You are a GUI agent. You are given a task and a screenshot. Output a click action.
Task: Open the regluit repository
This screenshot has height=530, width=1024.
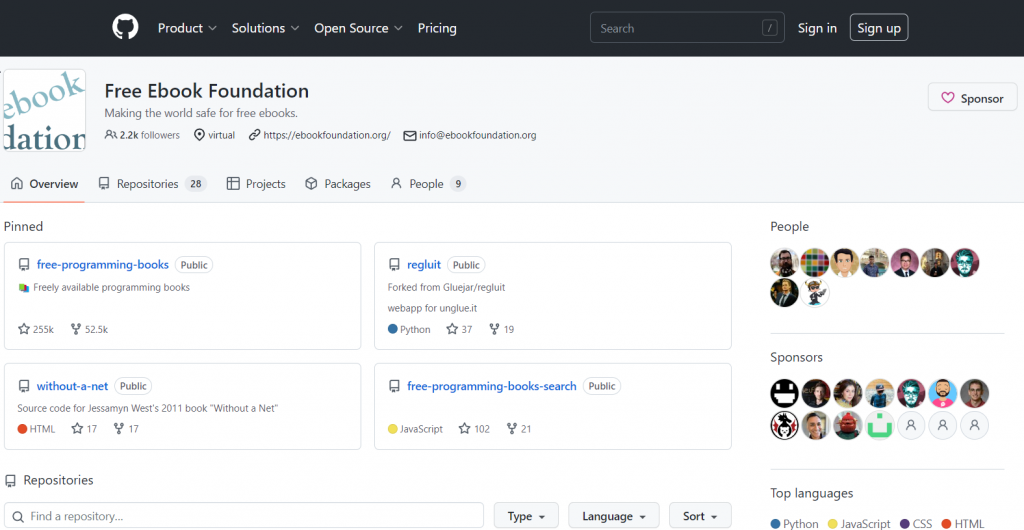tap(424, 264)
